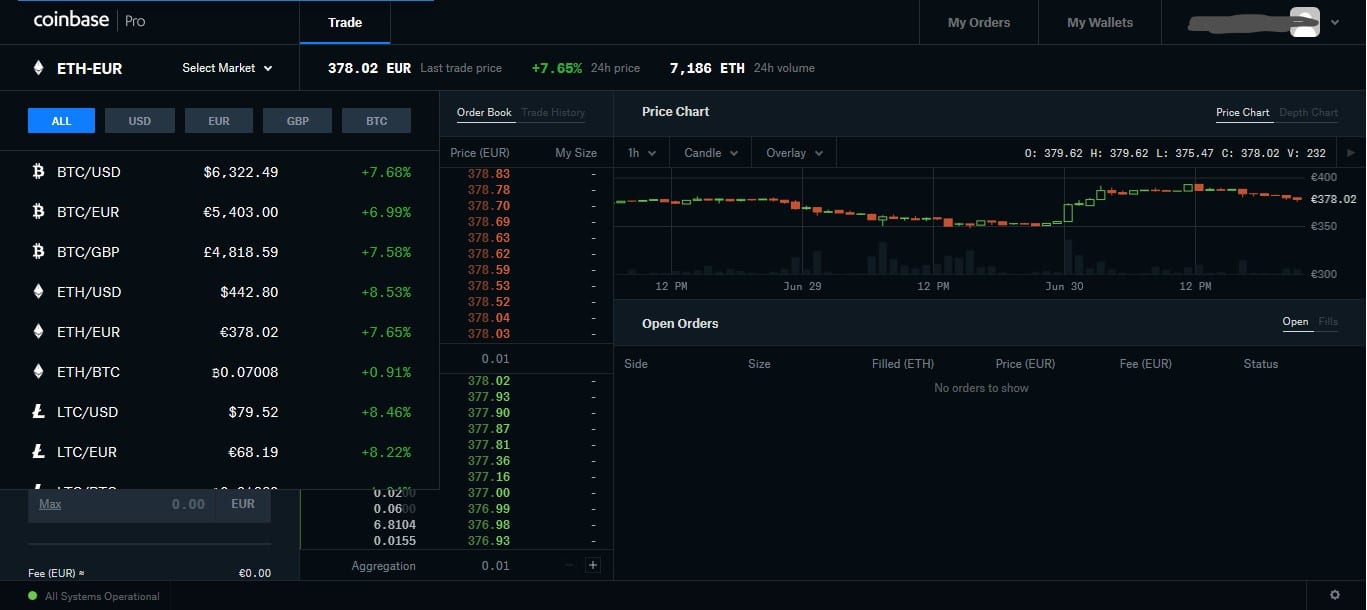The image size is (1367, 610).
Task: Open the Candle chart type dropdown
Action: (710, 153)
